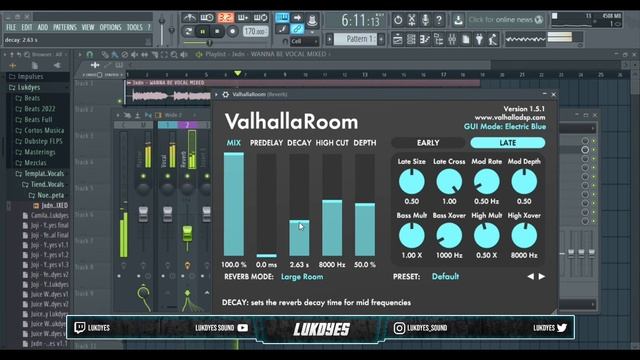The height and width of the screenshot is (360, 640).
Task: Click the power-style icon near time display
Action: [x=398, y=20]
